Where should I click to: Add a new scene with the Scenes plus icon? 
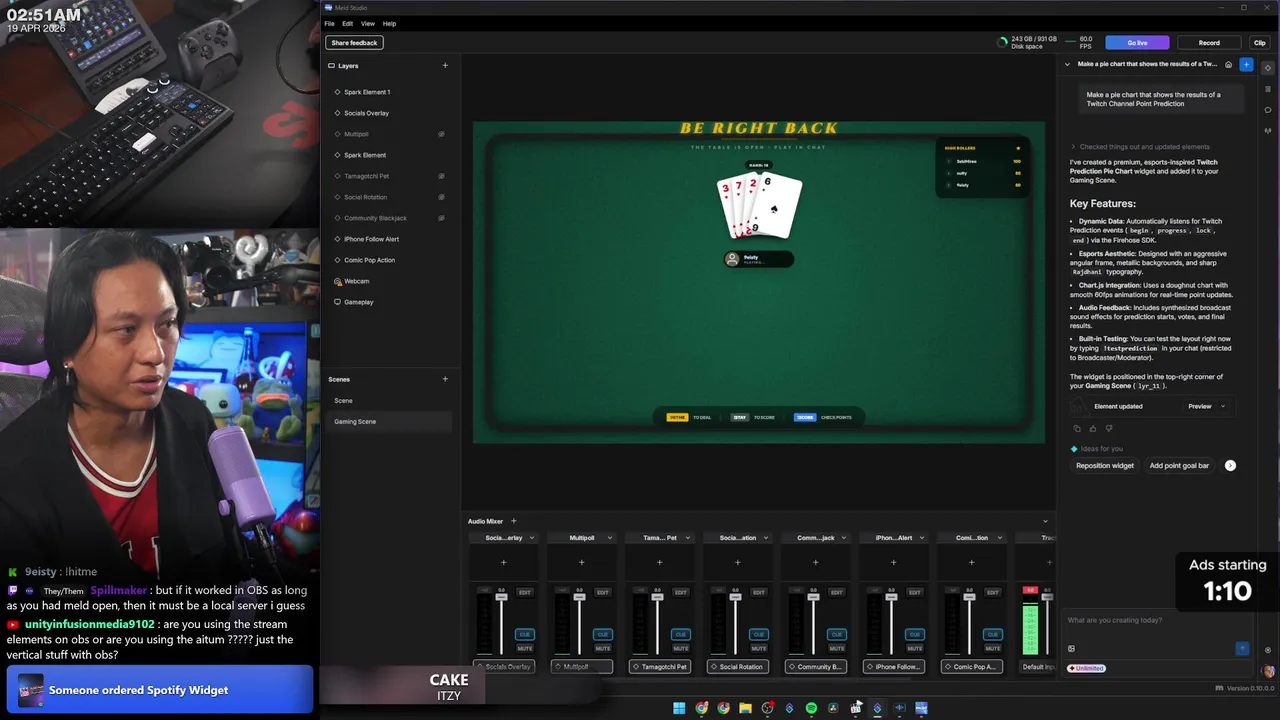pyautogui.click(x=445, y=379)
